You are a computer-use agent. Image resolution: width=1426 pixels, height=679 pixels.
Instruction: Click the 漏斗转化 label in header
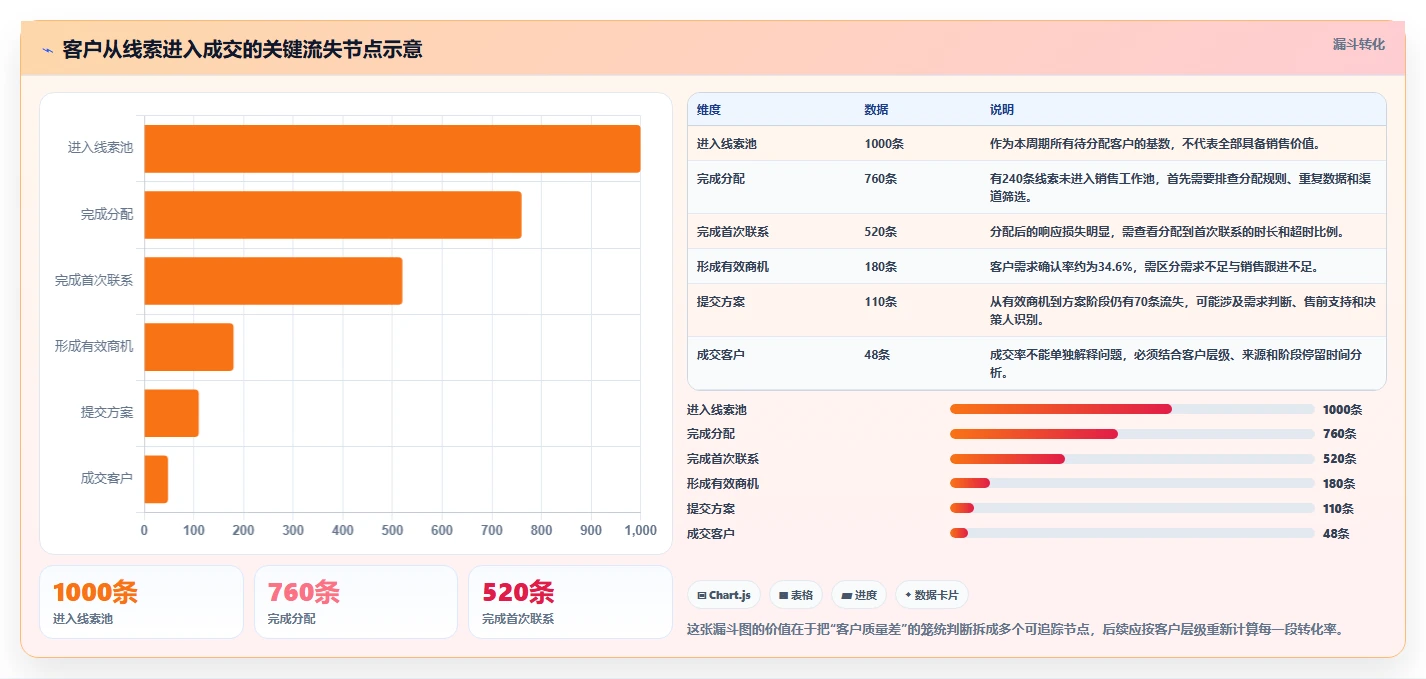tap(1359, 44)
